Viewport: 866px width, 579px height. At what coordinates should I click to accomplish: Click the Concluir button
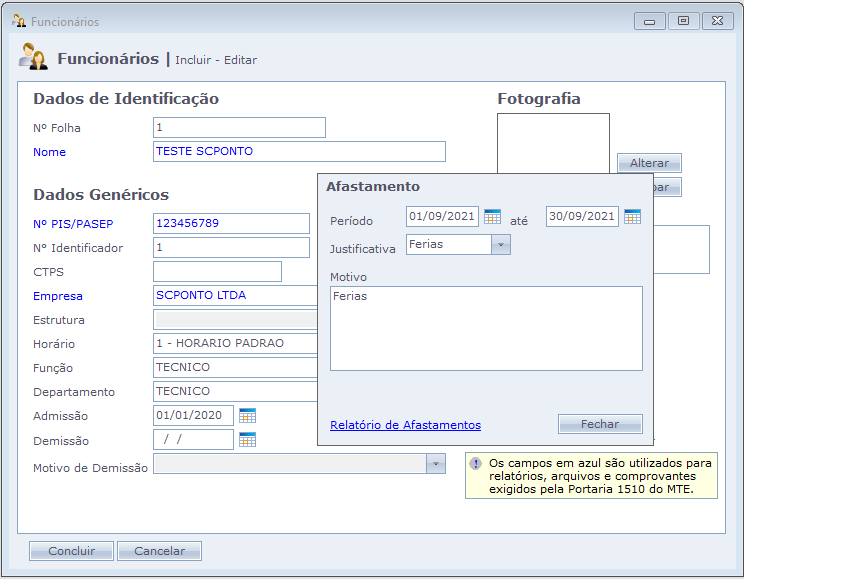coord(71,551)
